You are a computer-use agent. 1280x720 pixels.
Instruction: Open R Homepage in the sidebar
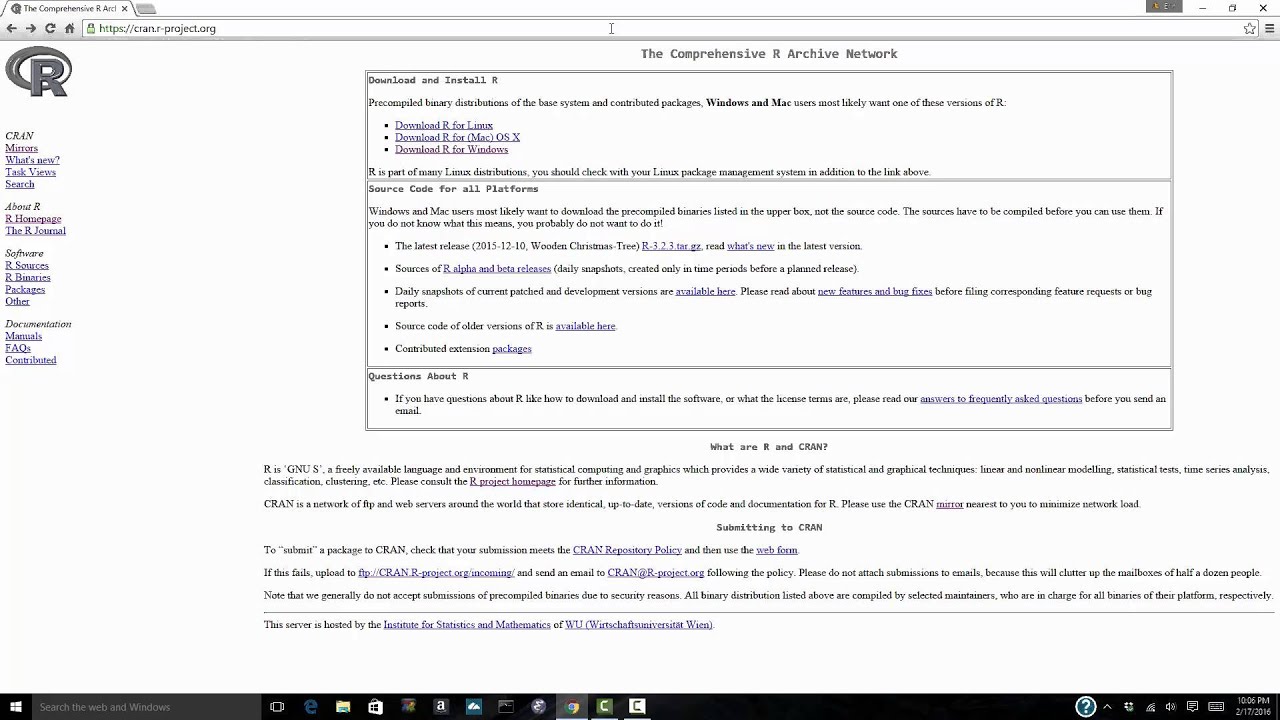[x=33, y=219]
